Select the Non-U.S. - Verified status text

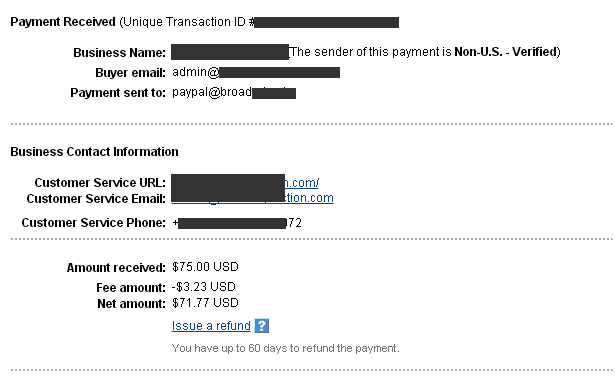506,52
